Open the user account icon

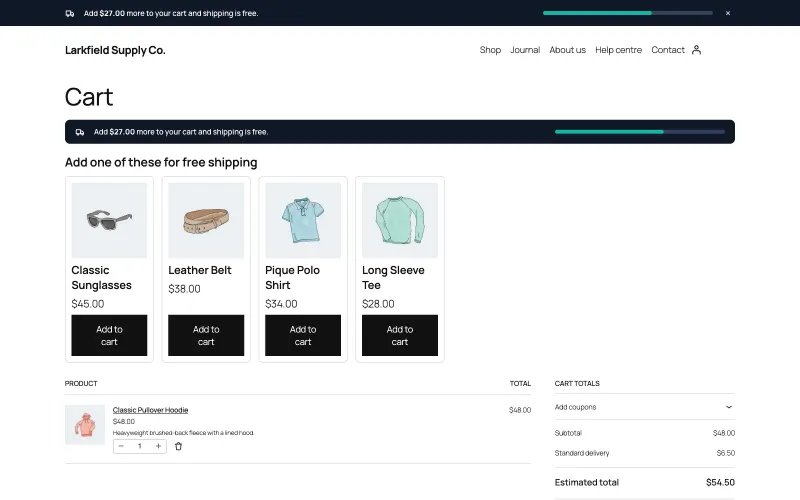(x=696, y=50)
